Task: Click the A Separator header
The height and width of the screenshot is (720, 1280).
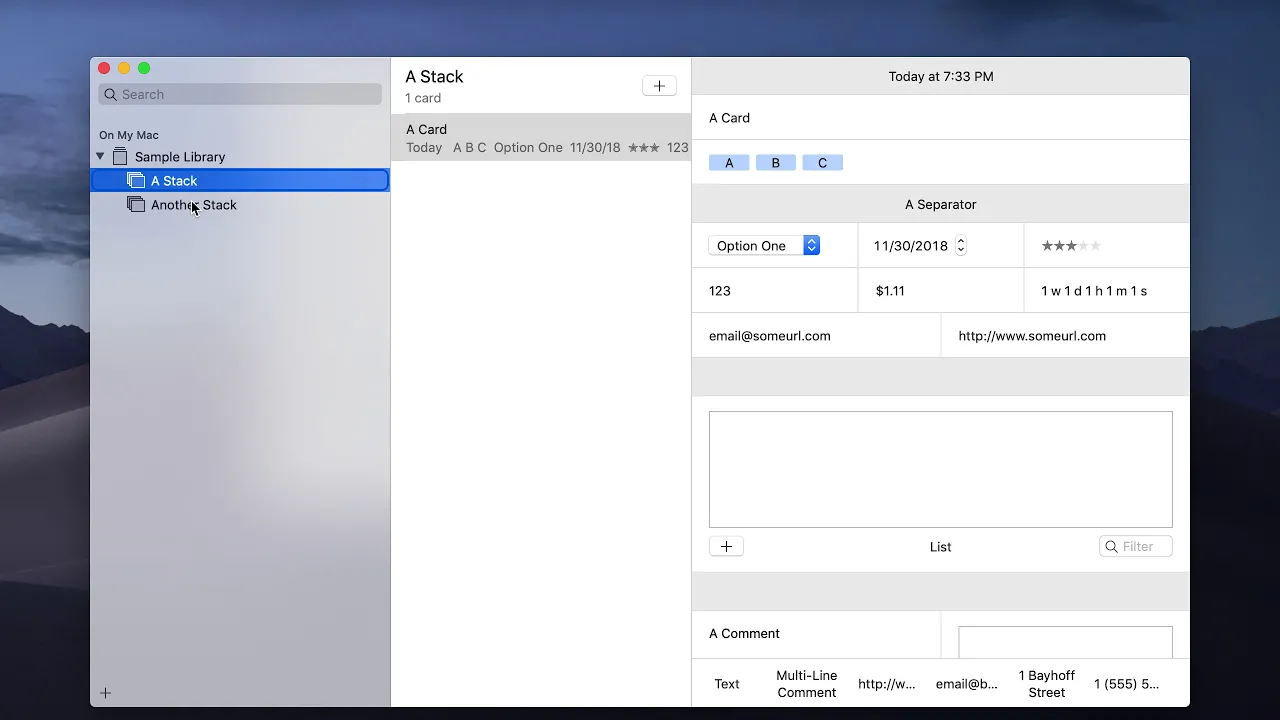Action: [x=941, y=204]
